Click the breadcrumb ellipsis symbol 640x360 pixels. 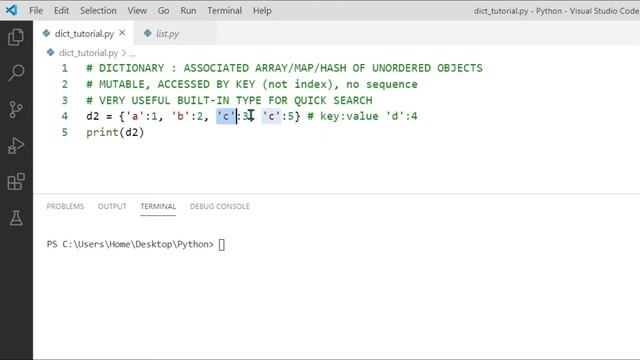tap(133, 53)
